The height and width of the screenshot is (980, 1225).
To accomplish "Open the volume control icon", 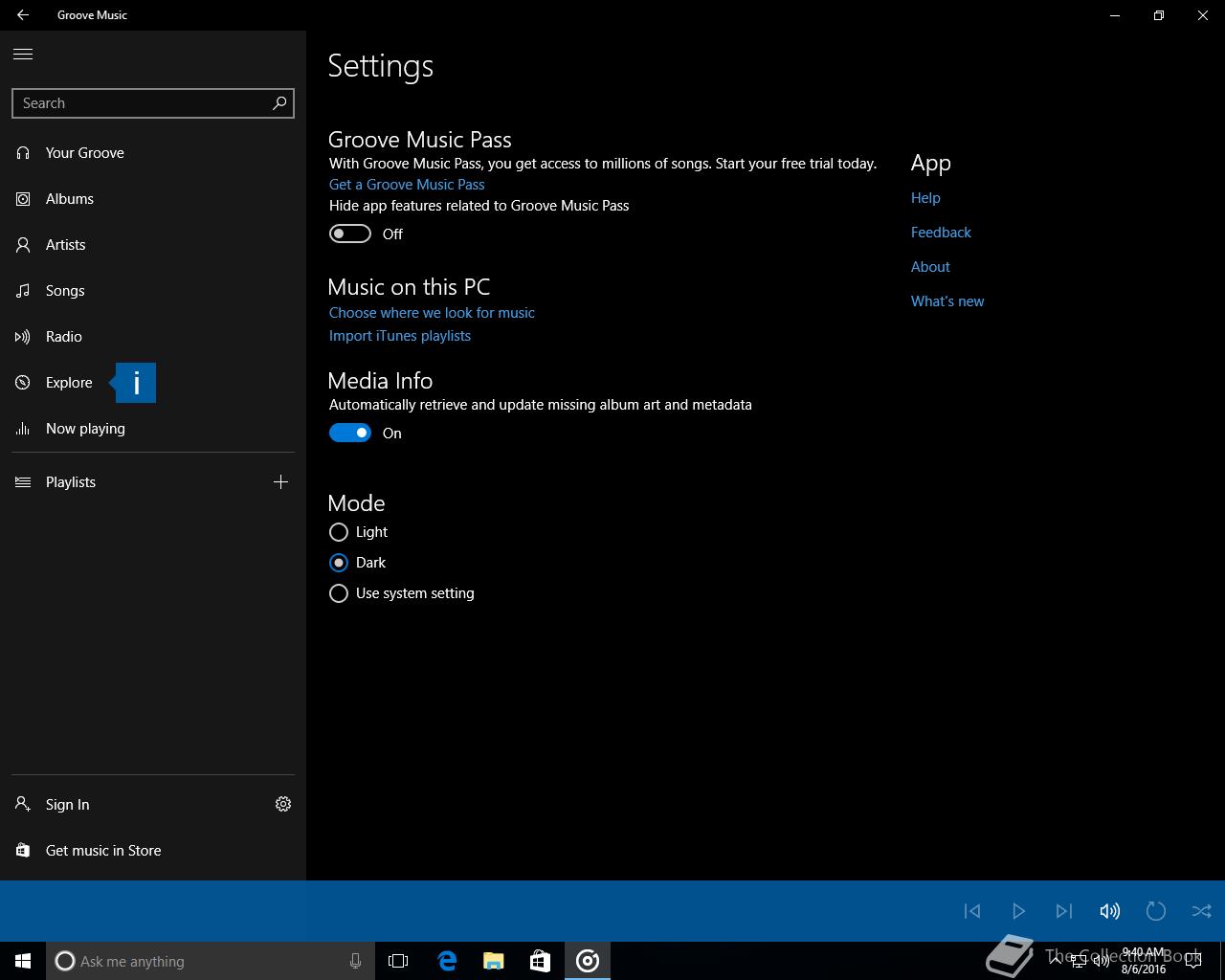I will pyautogui.click(x=1110, y=911).
